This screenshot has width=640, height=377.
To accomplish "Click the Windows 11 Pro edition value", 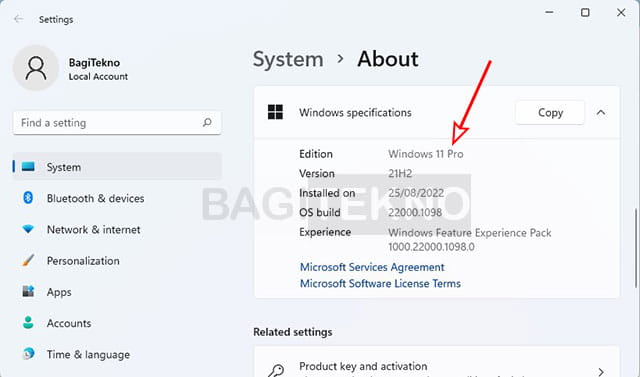I will point(426,154).
